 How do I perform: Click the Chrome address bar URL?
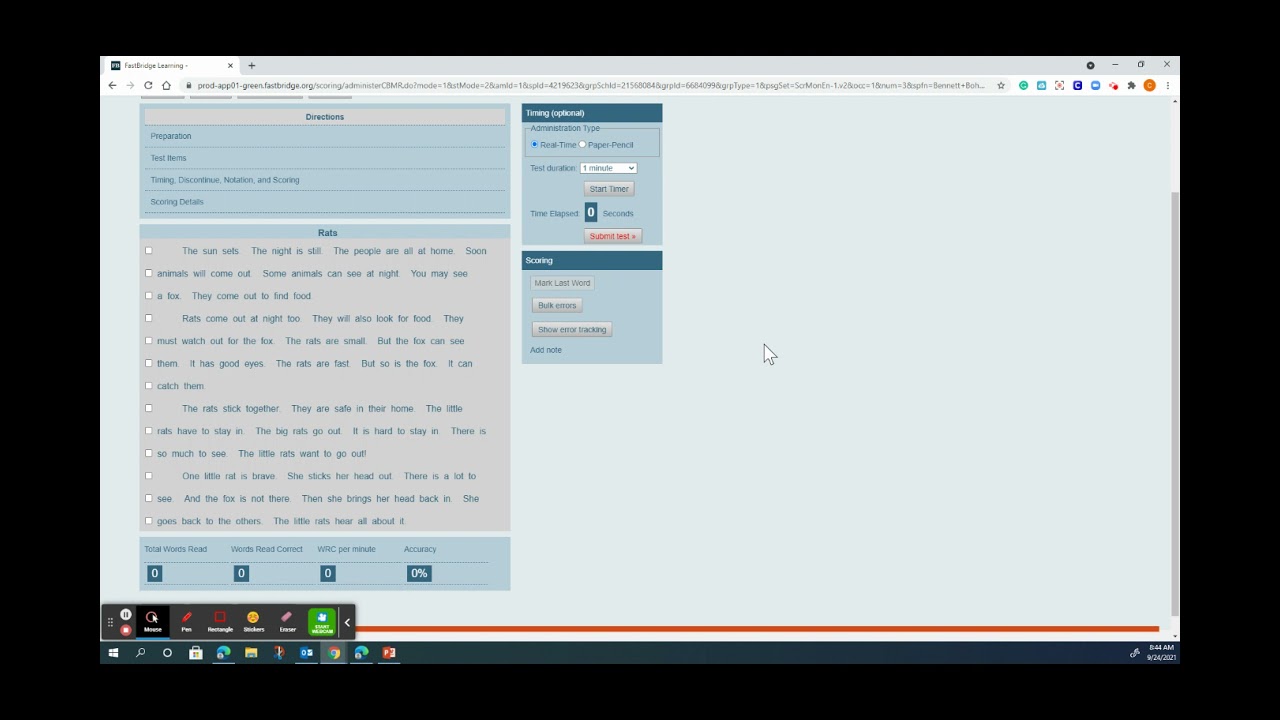[590, 86]
